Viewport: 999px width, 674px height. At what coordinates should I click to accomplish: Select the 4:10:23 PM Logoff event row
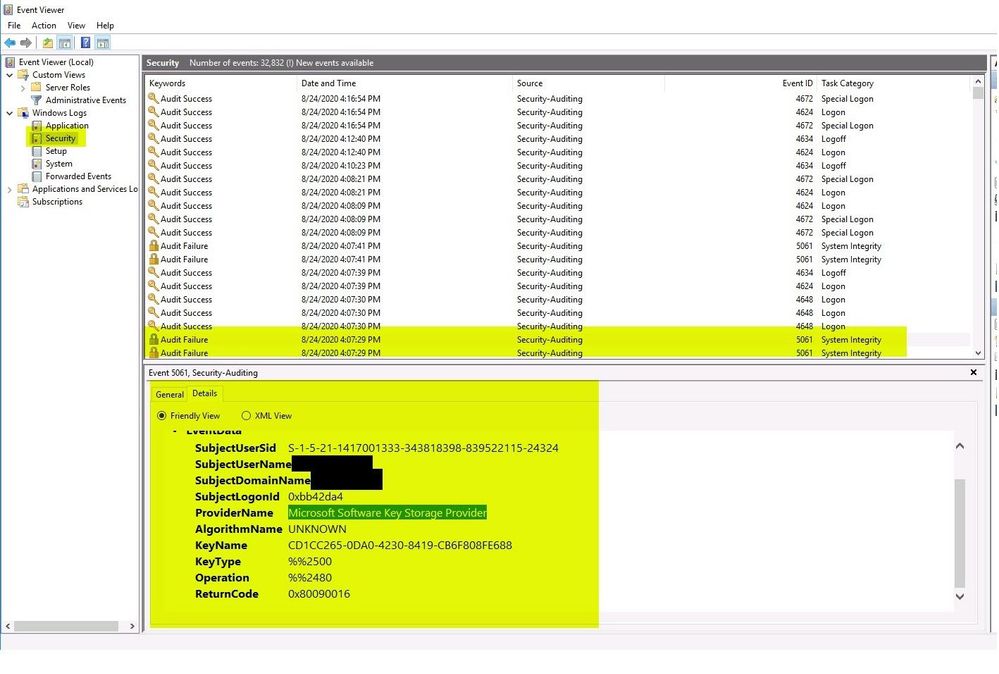coord(557,166)
